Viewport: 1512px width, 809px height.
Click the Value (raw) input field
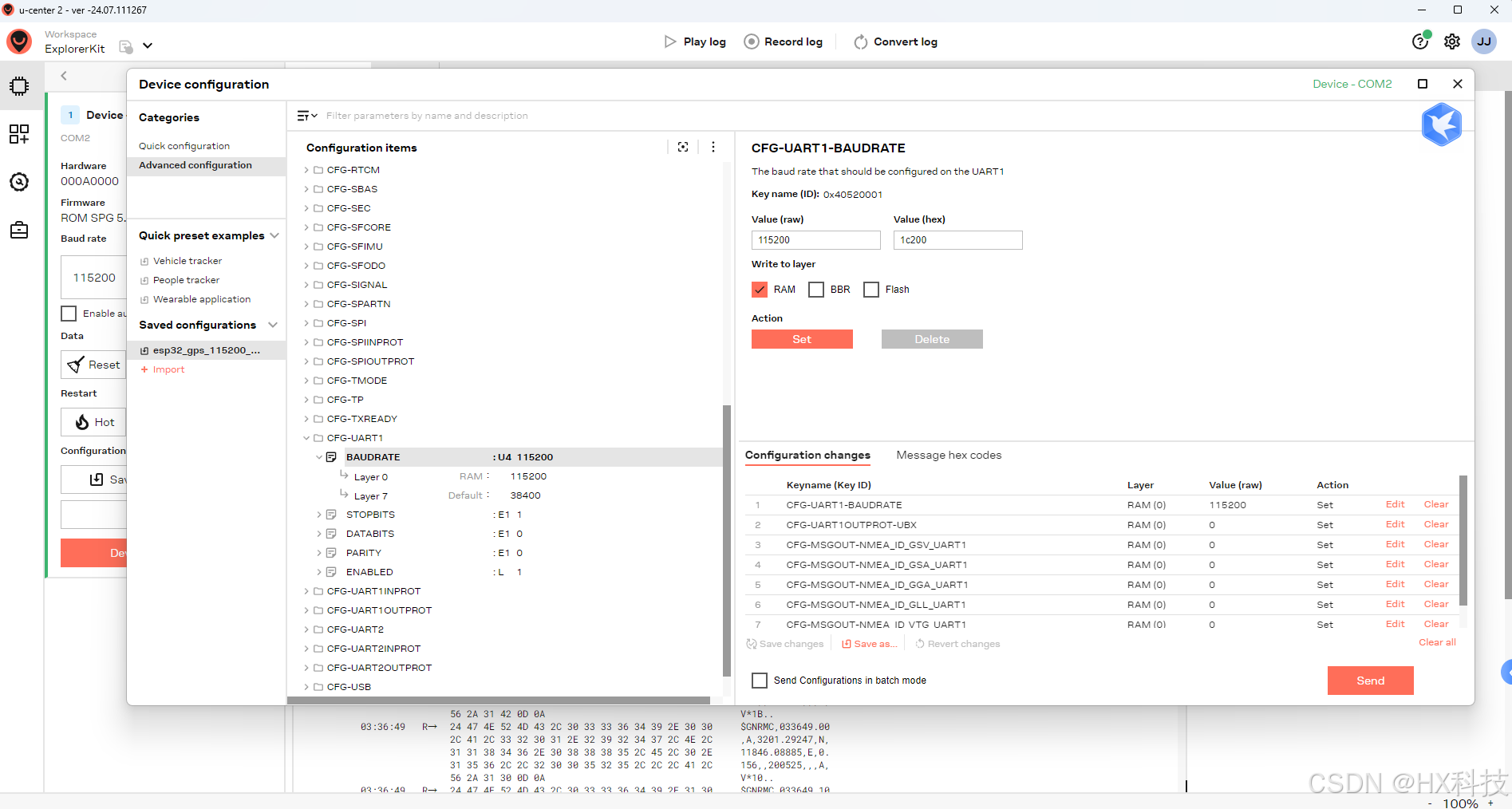click(815, 240)
